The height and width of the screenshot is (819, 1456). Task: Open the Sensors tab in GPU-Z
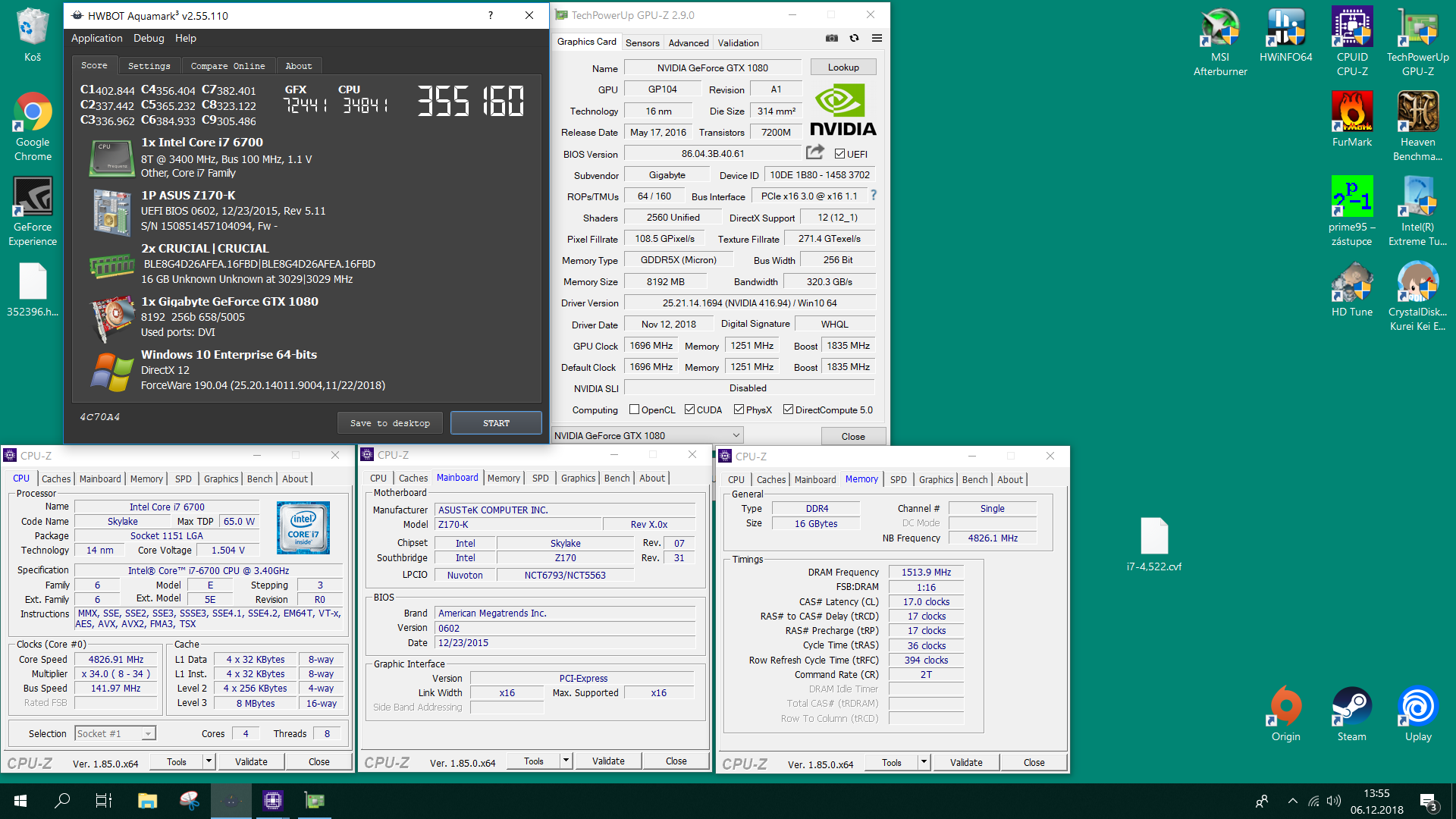point(642,43)
